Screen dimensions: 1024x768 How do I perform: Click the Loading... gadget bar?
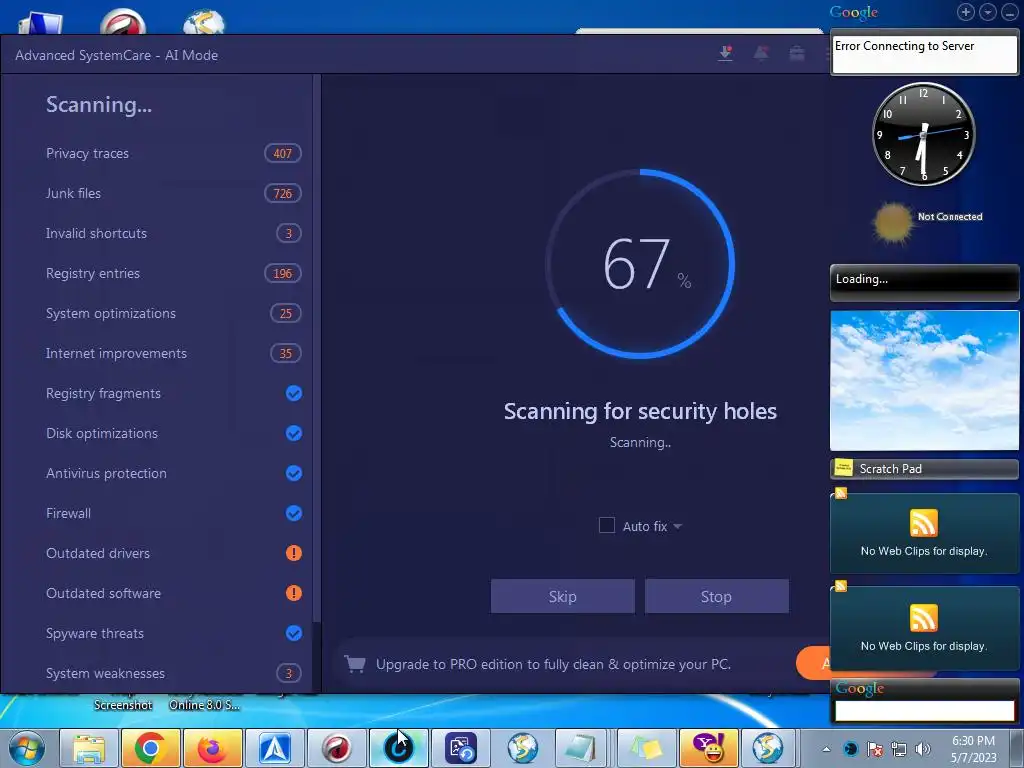pos(924,282)
